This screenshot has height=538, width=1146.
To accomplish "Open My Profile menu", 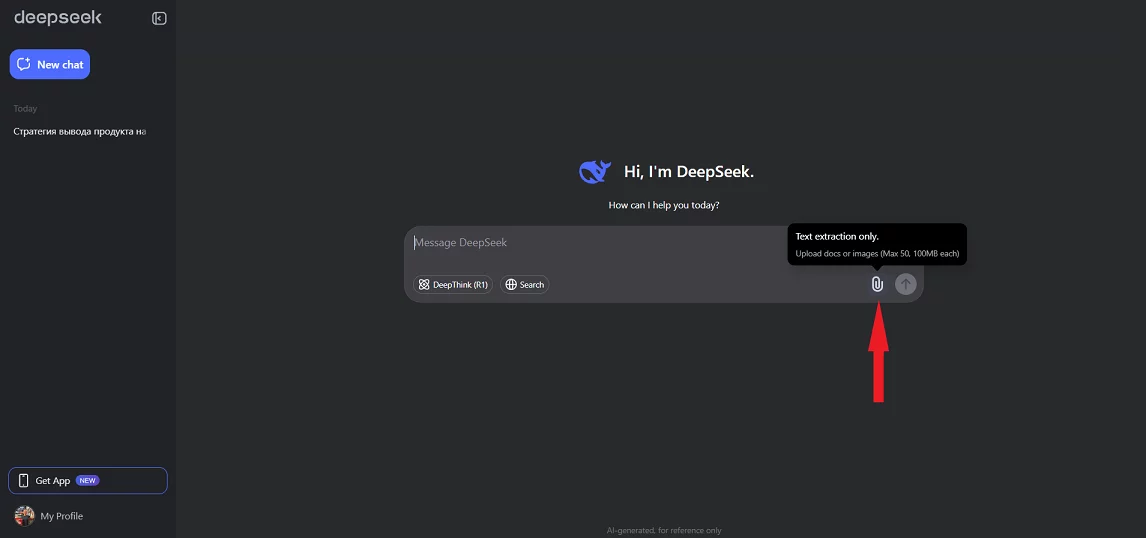I will [x=61, y=516].
